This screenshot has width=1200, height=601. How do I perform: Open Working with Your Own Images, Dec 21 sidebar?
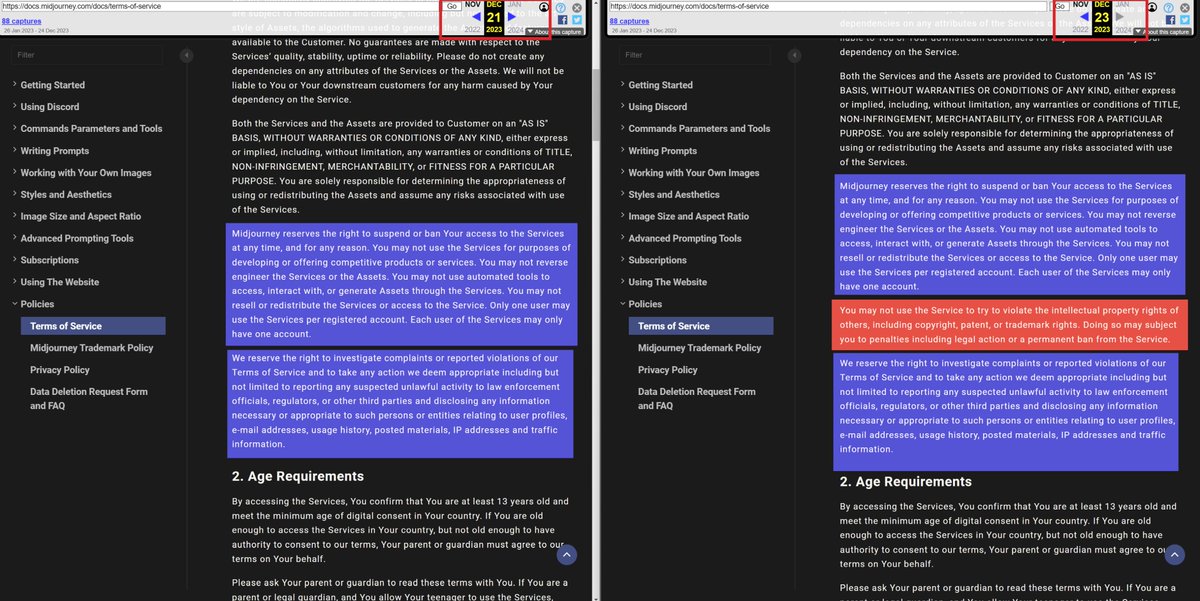pyautogui.click(x=86, y=173)
